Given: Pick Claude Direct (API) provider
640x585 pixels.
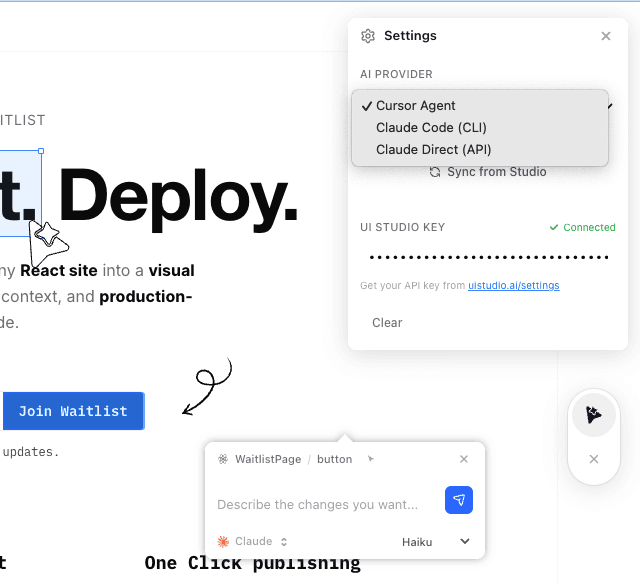Looking at the screenshot, I should click(433, 150).
